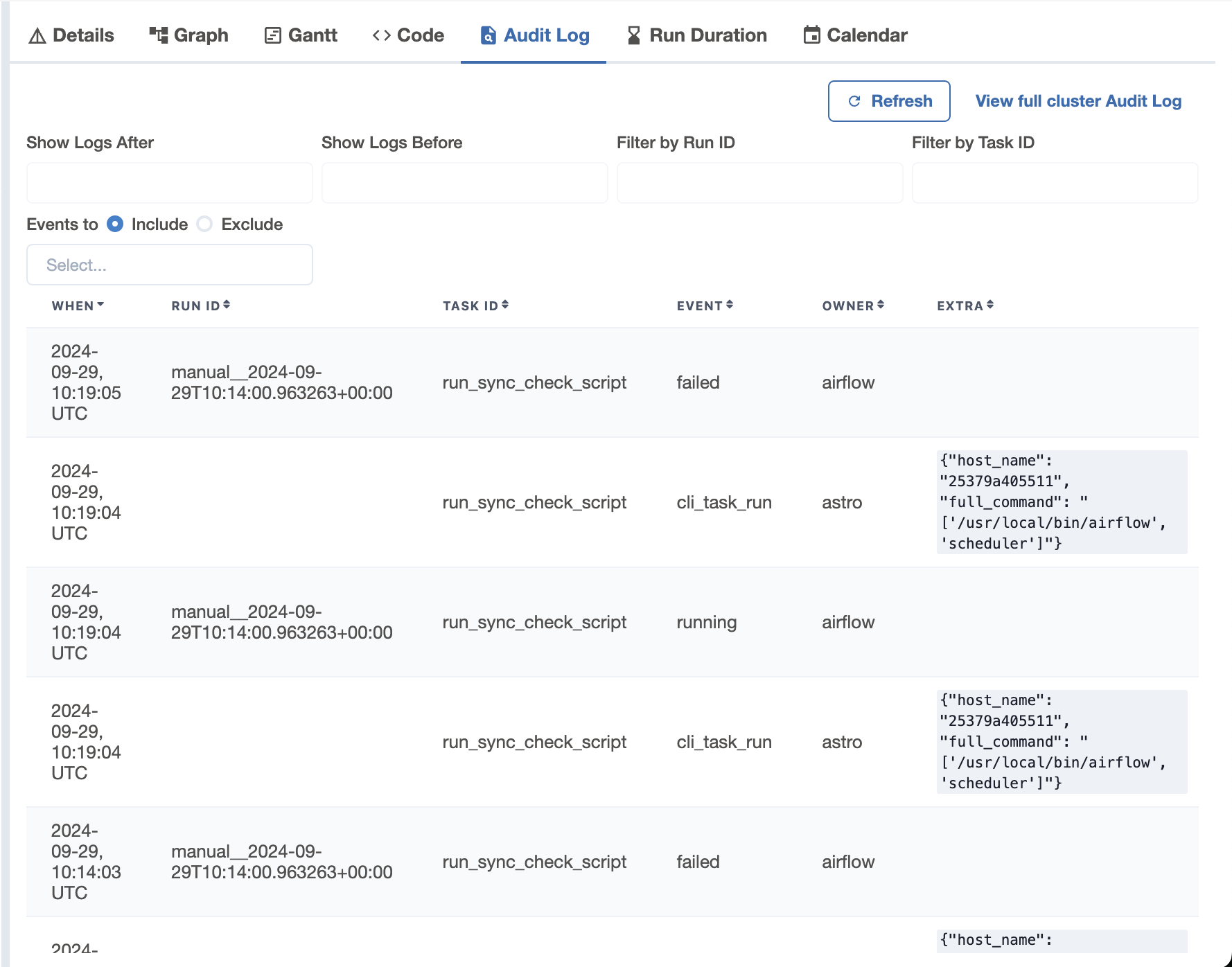The image size is (1232, 967).
Task: Click the Code brackets icon
Action: pyautogui.click(x=382, y=35)
